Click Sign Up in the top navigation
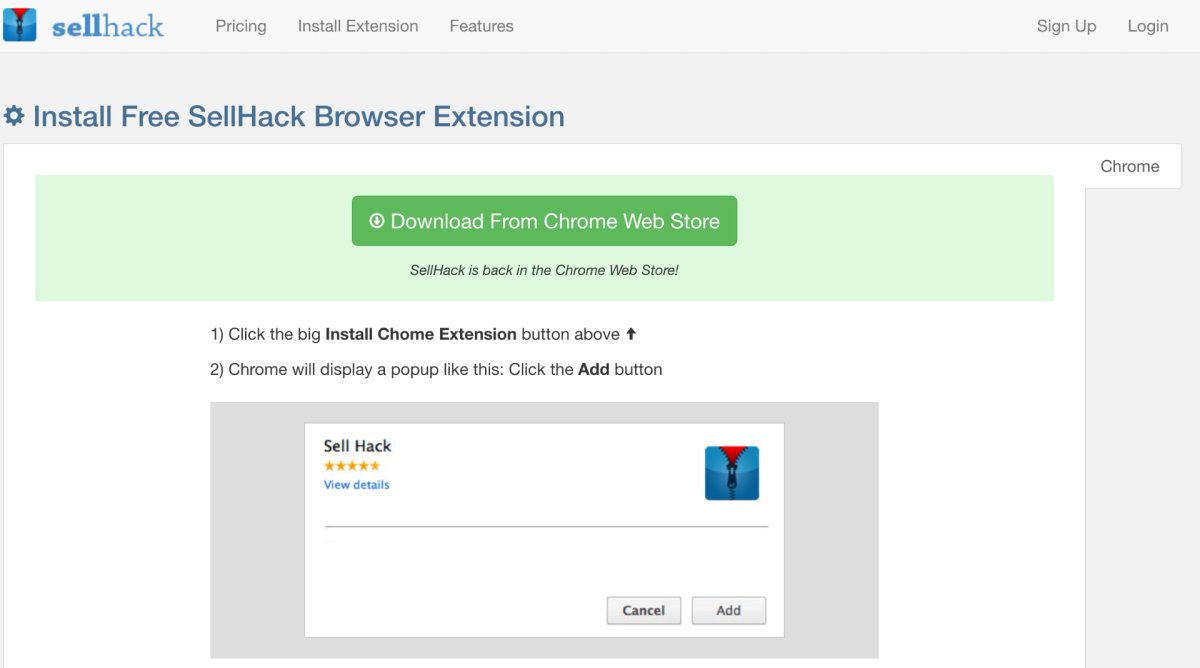This screenshot has height=668, width=1200. (x=1066, y=26)
